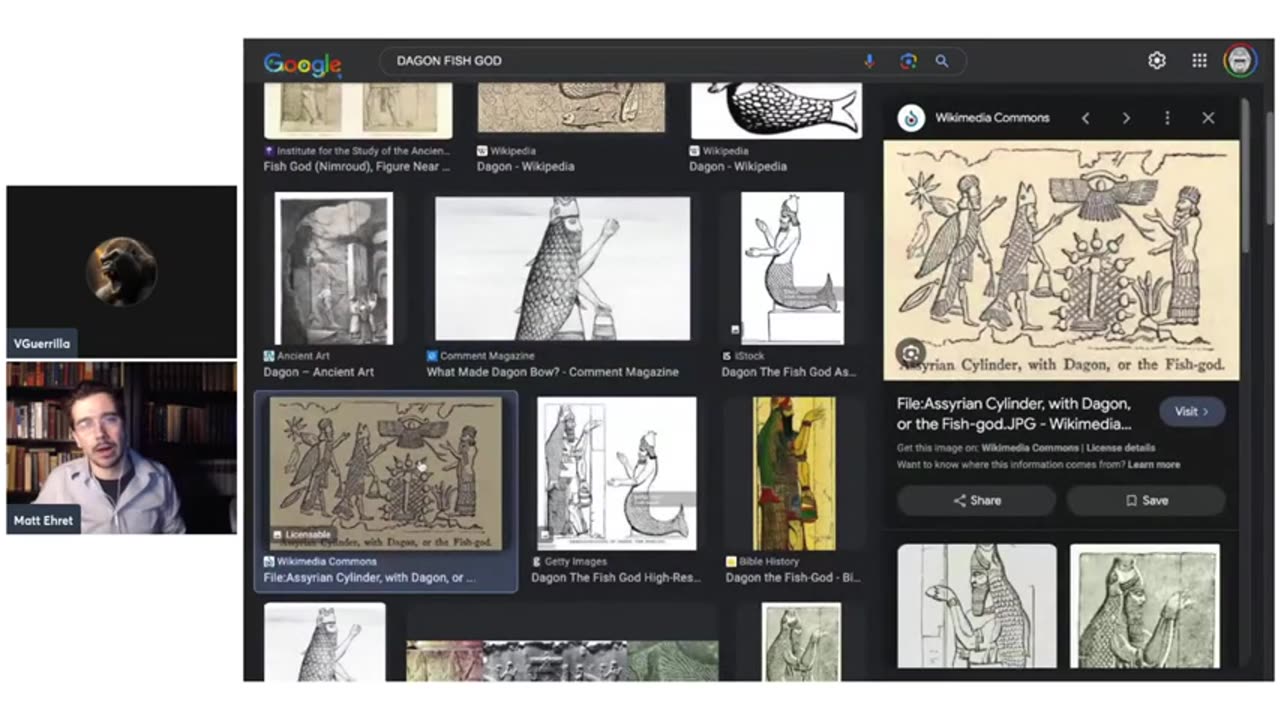Open the second related image of the fish-scale relief
Image resolution: width=1280 pixels, height=720 pixels.
point(1145,606)
